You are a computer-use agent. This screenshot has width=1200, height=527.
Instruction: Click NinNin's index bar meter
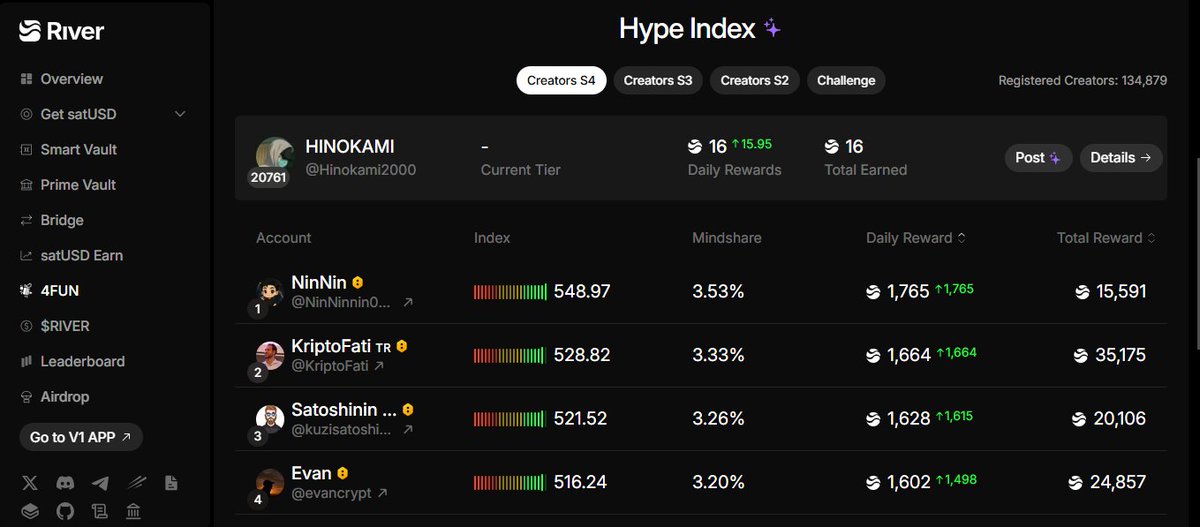[510, 292]
